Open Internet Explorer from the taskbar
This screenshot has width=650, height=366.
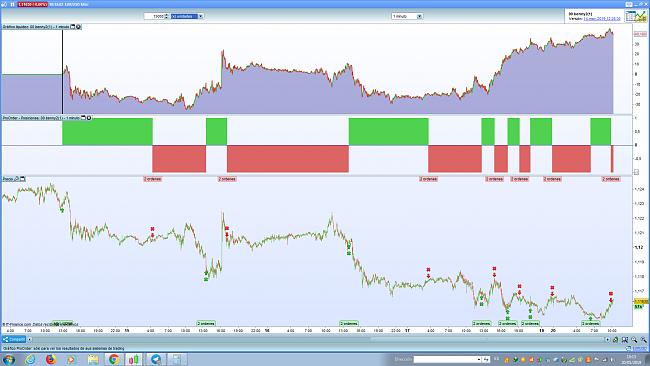[30, 359]
